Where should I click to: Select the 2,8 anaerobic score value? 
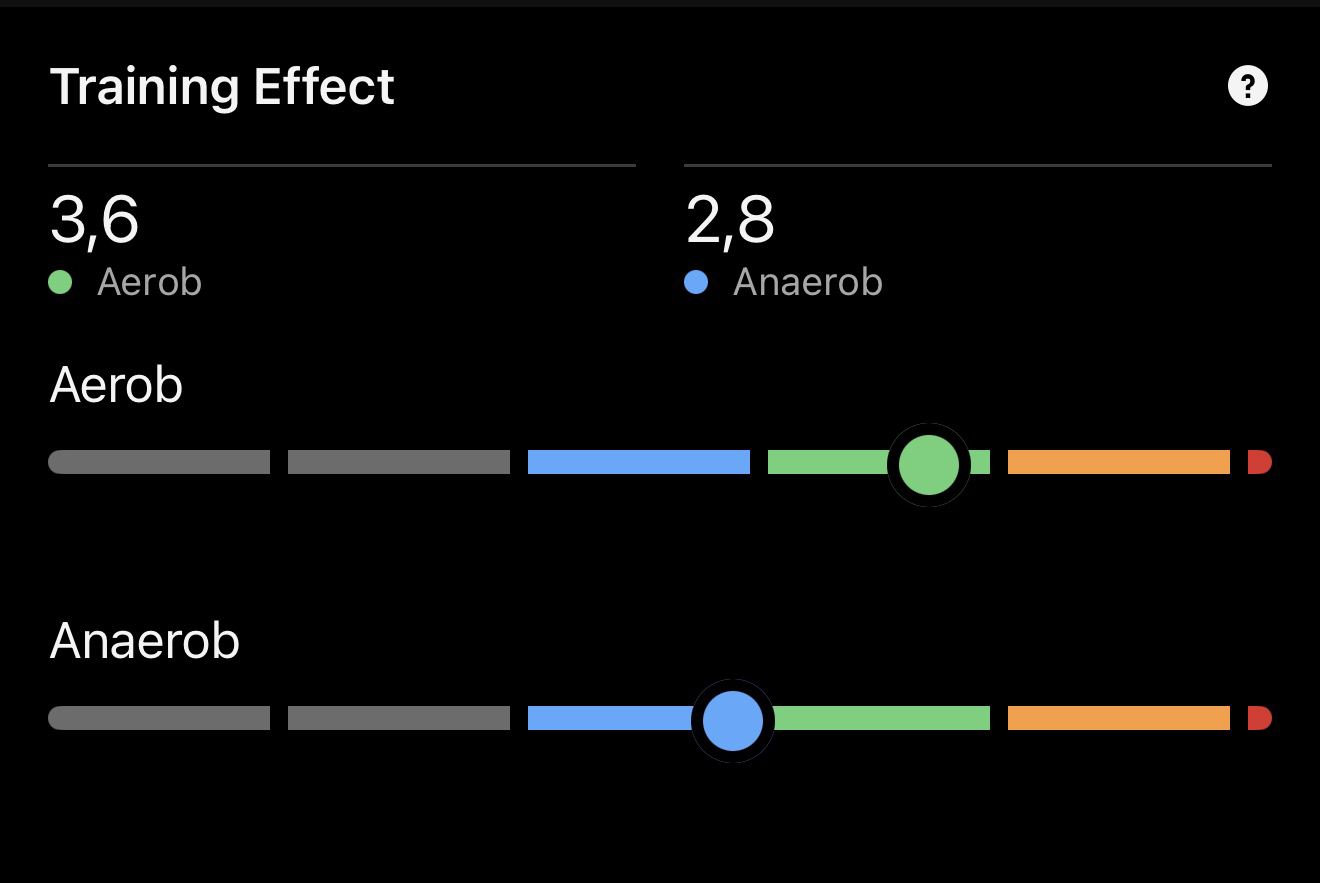click(730, 220)
